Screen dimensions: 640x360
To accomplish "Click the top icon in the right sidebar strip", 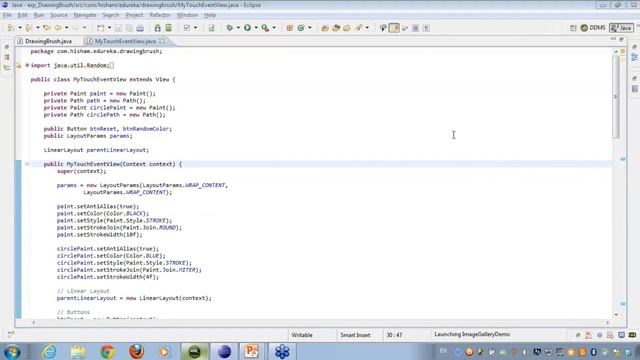I will 634,47.
